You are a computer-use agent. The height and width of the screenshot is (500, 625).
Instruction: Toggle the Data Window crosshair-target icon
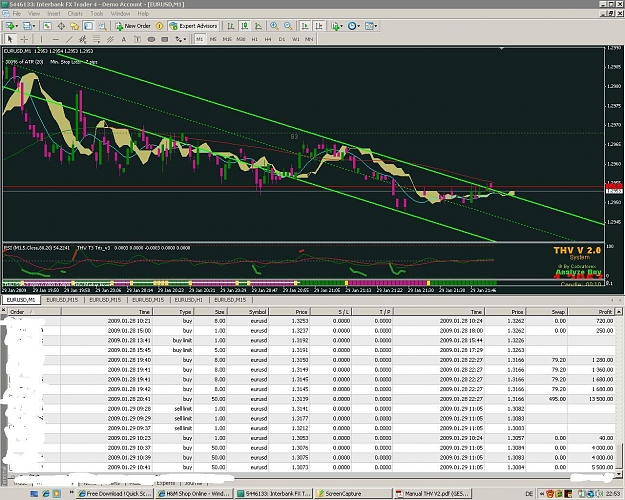click(x=61, y=26)
